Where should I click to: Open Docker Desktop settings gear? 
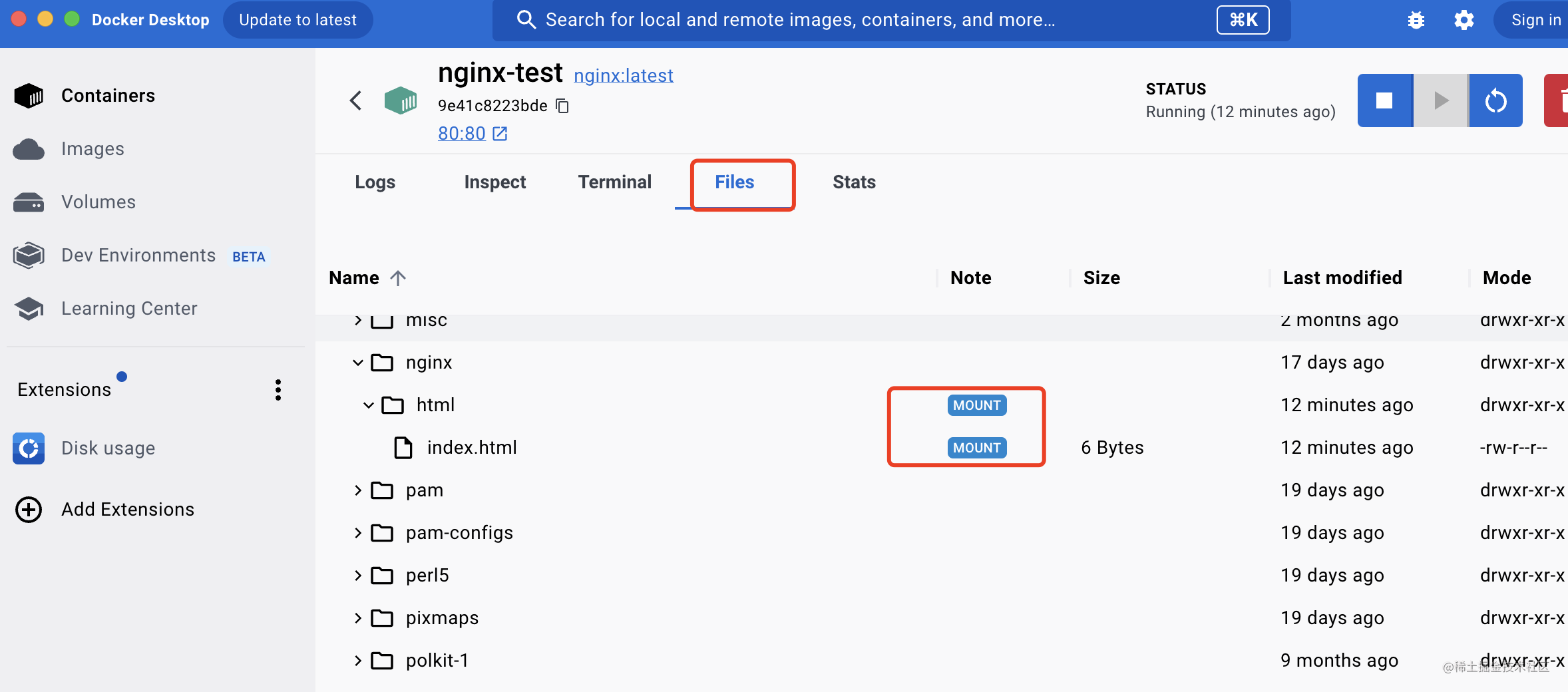point(1464,20)
